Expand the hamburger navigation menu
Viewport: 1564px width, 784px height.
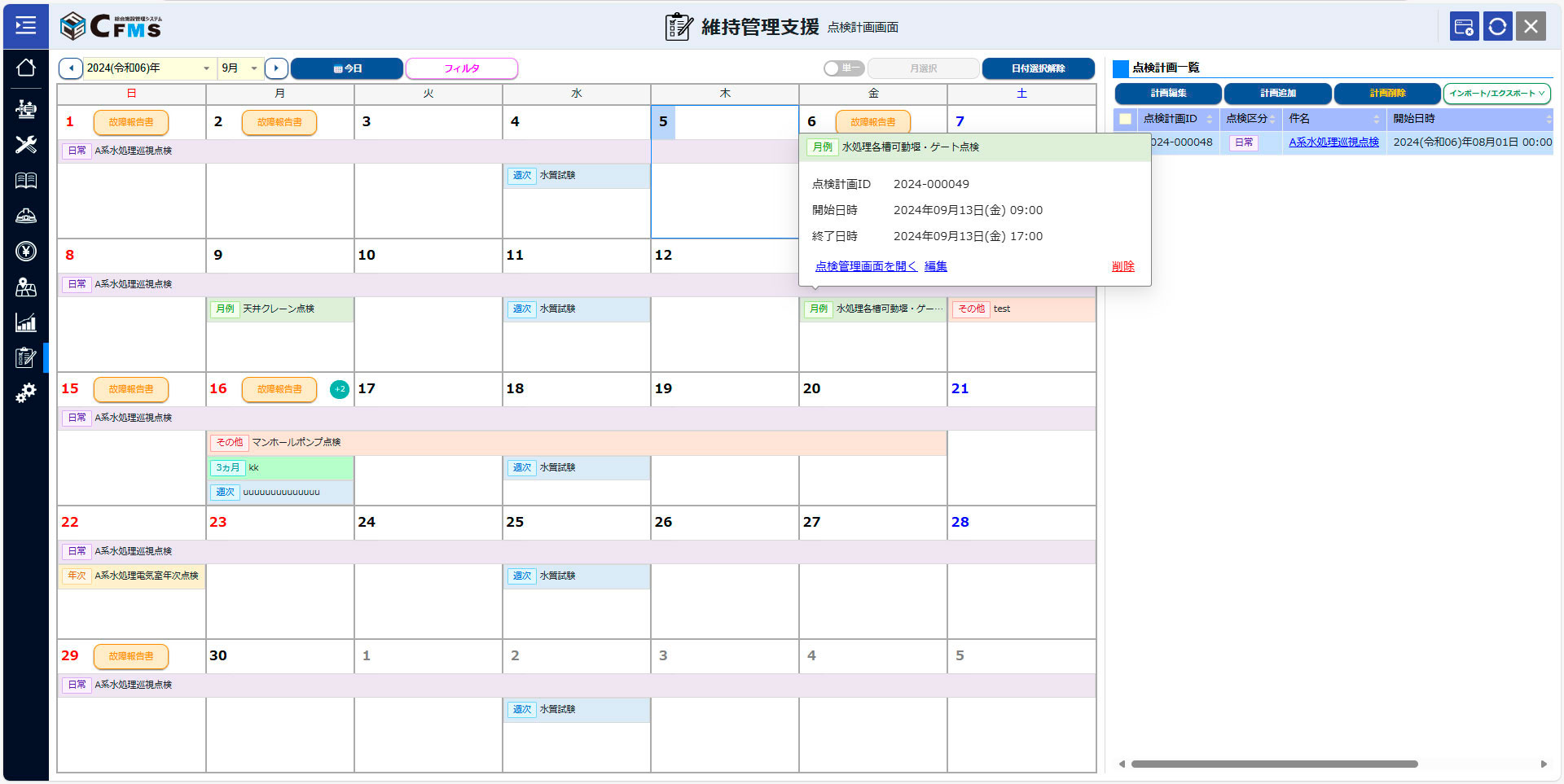point(25,26)
